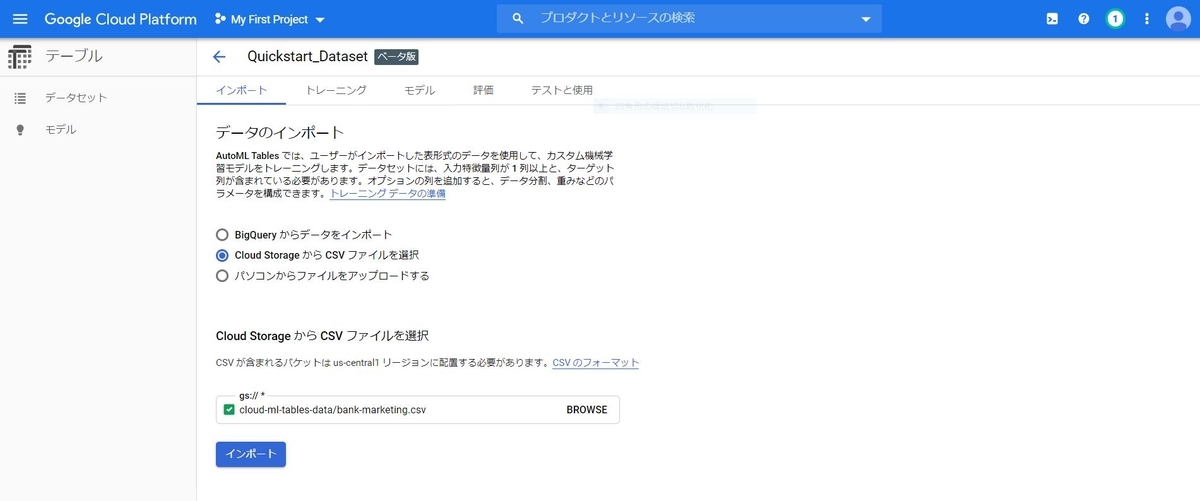Screen dimensions: 1200x501
Task: Click the blue インポート button
Action: [x=251, y=454]
